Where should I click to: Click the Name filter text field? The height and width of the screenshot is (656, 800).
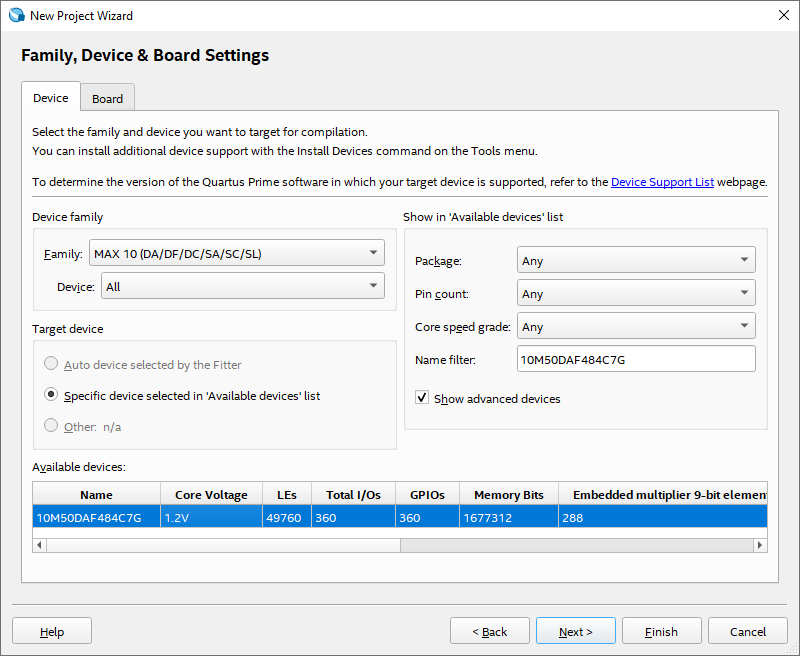(636, 360)
